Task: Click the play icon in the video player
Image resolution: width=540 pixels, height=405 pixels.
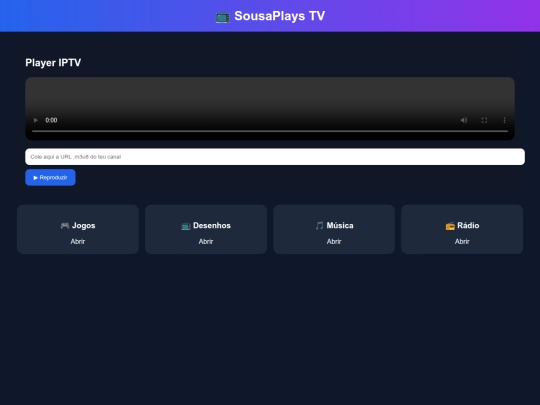Action: (35, 120)
